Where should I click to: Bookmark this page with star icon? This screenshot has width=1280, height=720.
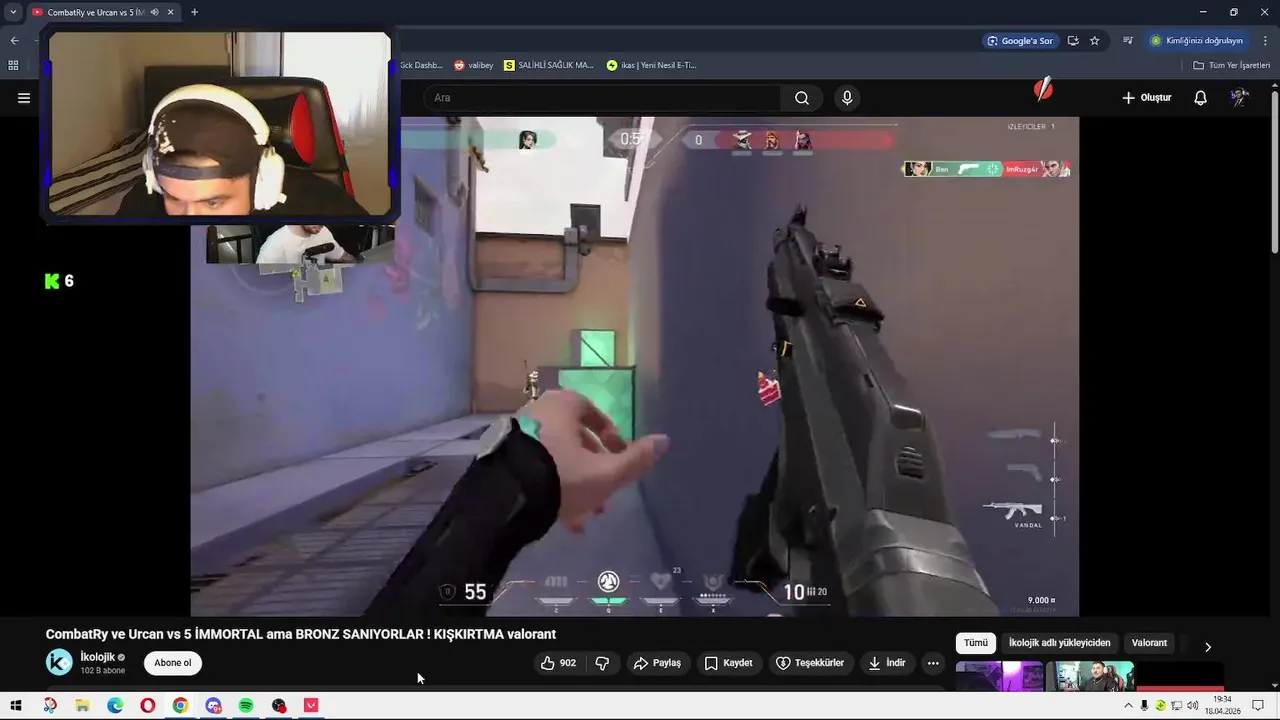pos(1095,41)
